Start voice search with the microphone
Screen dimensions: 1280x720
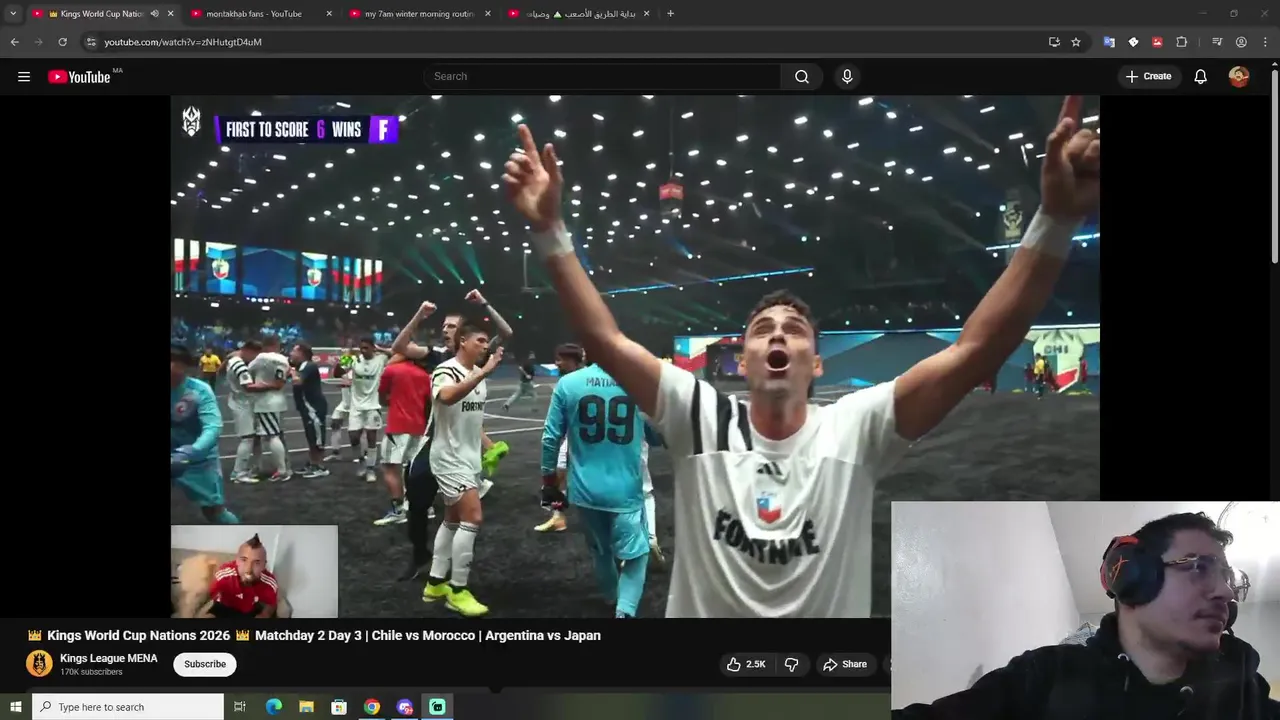pos(847,77)
